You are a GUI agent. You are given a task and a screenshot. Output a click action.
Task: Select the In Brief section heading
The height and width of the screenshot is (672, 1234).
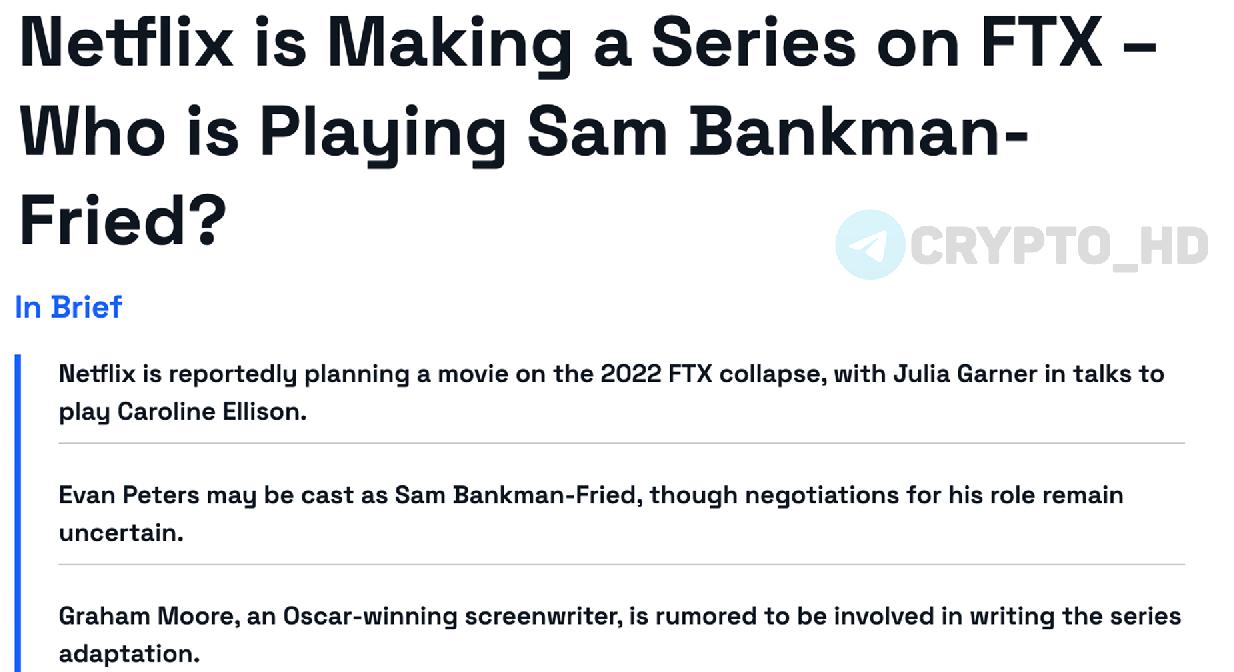69,307
